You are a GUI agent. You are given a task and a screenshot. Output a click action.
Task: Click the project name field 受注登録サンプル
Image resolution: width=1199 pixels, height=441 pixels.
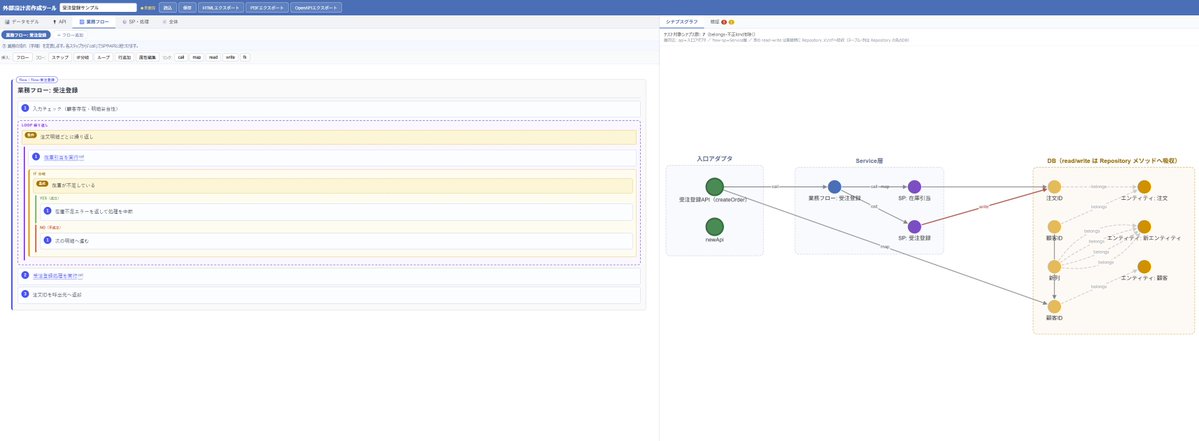point(98,8)
